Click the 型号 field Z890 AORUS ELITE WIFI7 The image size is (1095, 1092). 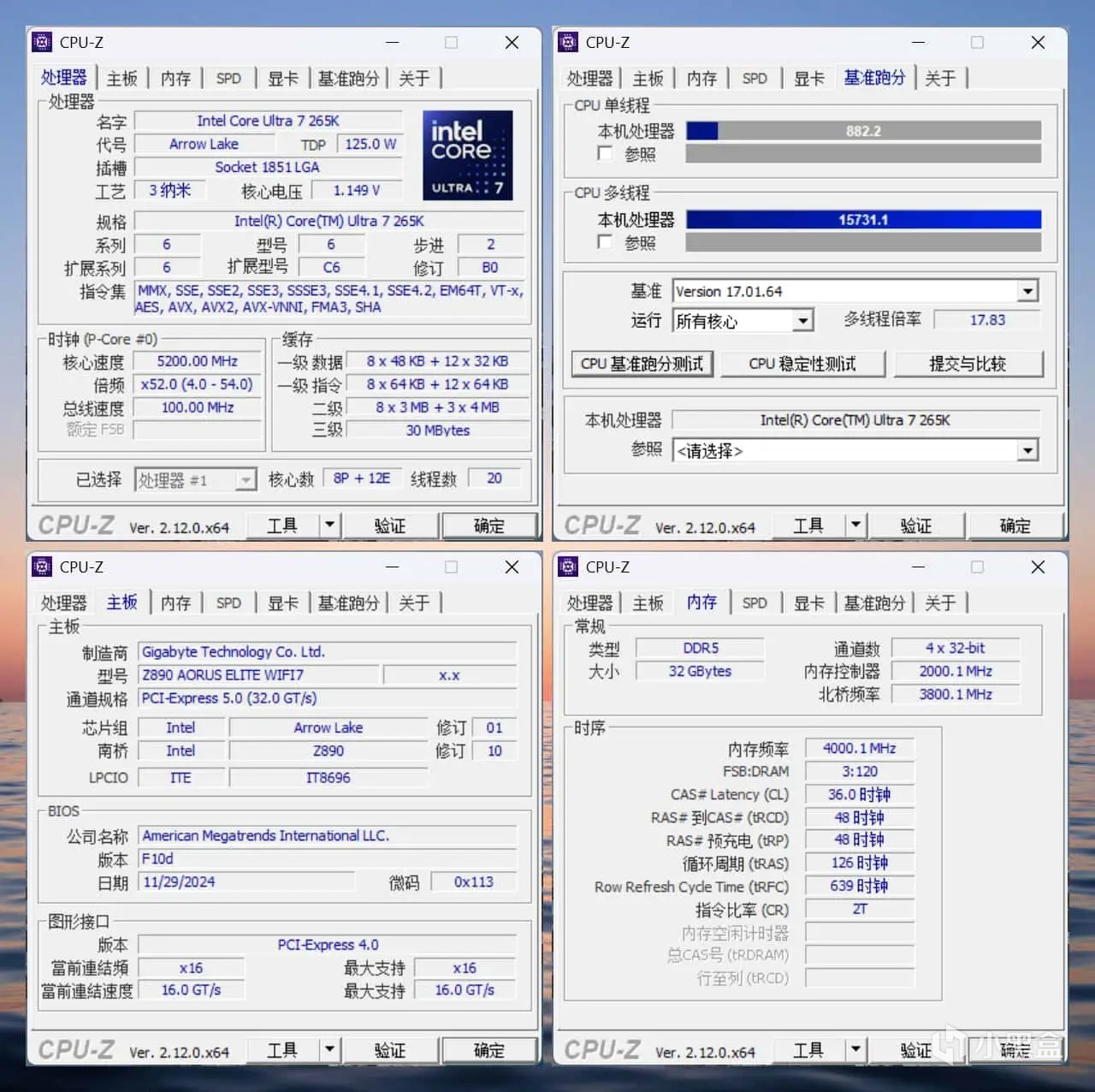click(x=258, y=675)
